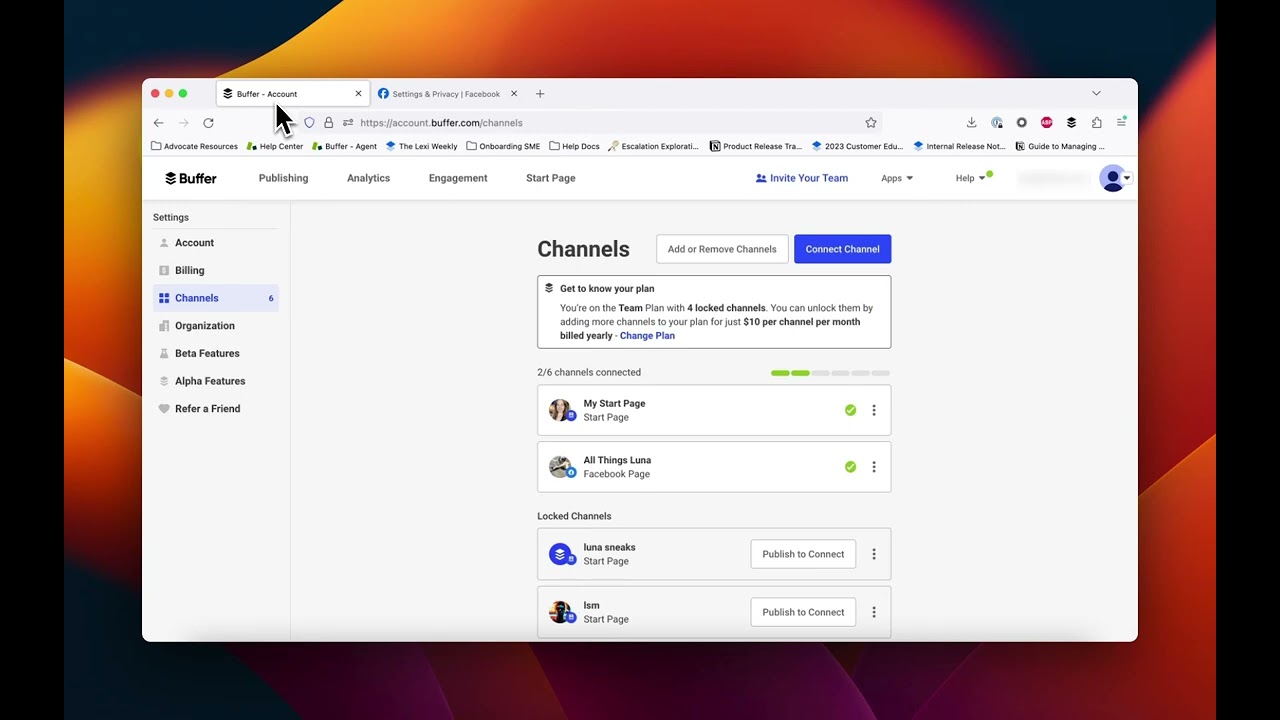Open the list all tabs chevron
The height and width of the screenshot is (720, 1280).
[1096, 94]
